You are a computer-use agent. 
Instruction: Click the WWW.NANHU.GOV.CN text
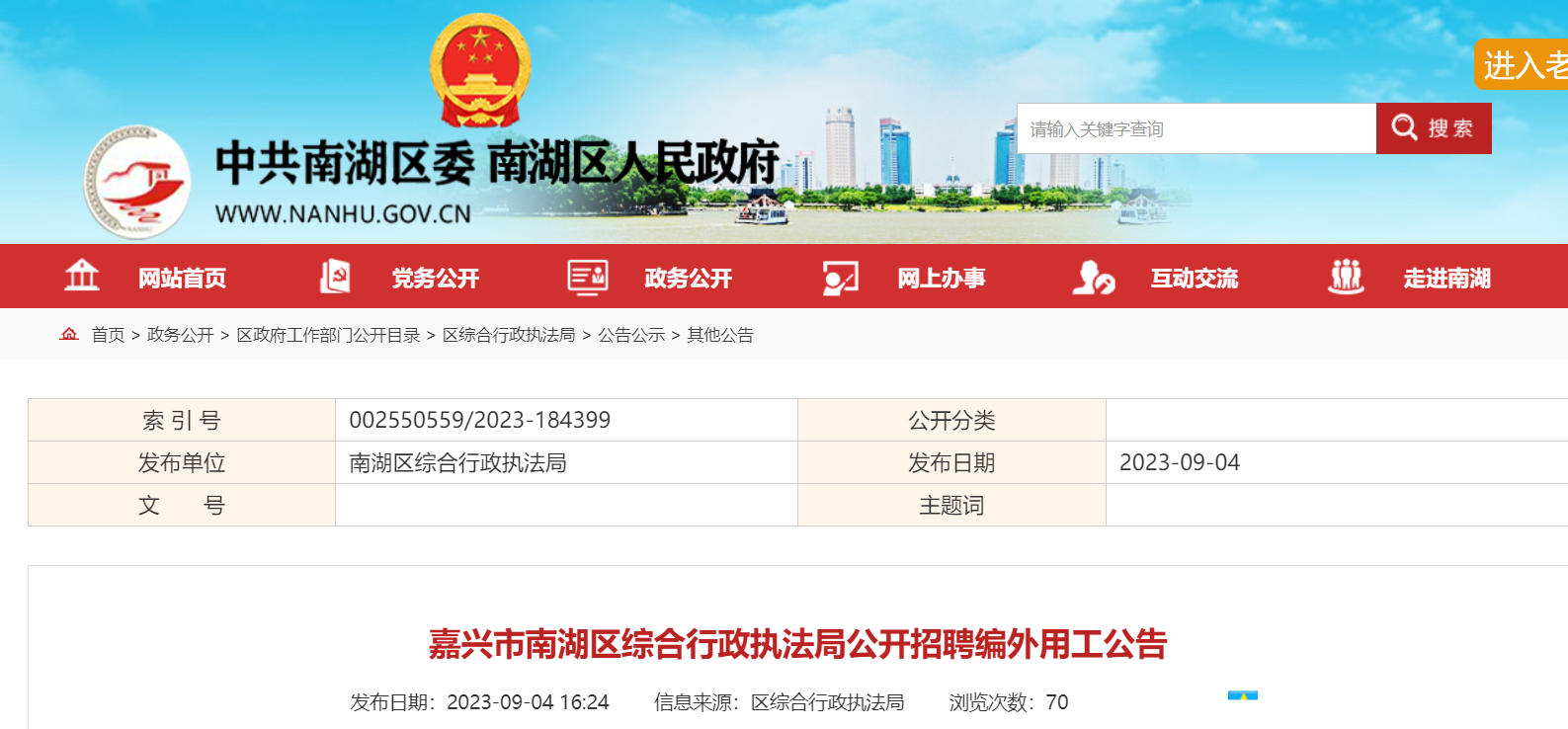[x=343, y=214]
